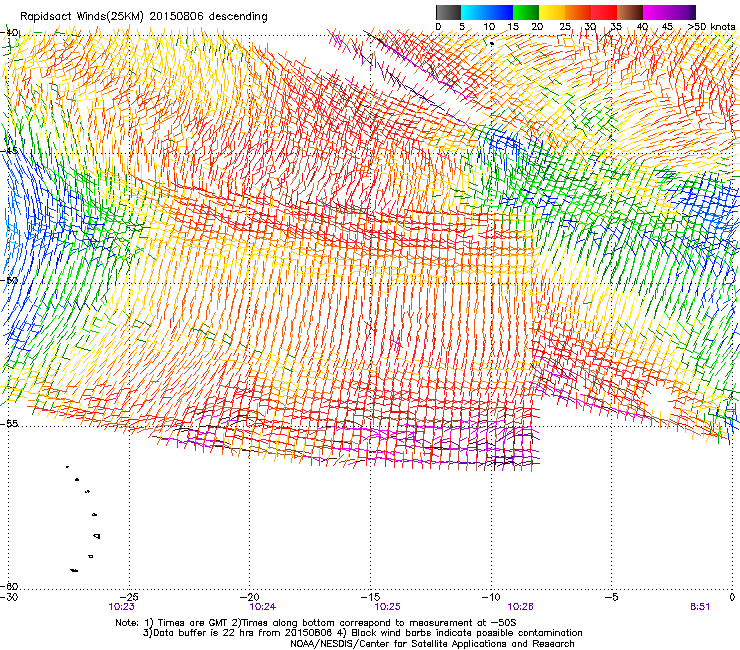Click the '15' legend speed label under the color bar
Viewport: 740px width, 650px height.
(x=513, y=27)
